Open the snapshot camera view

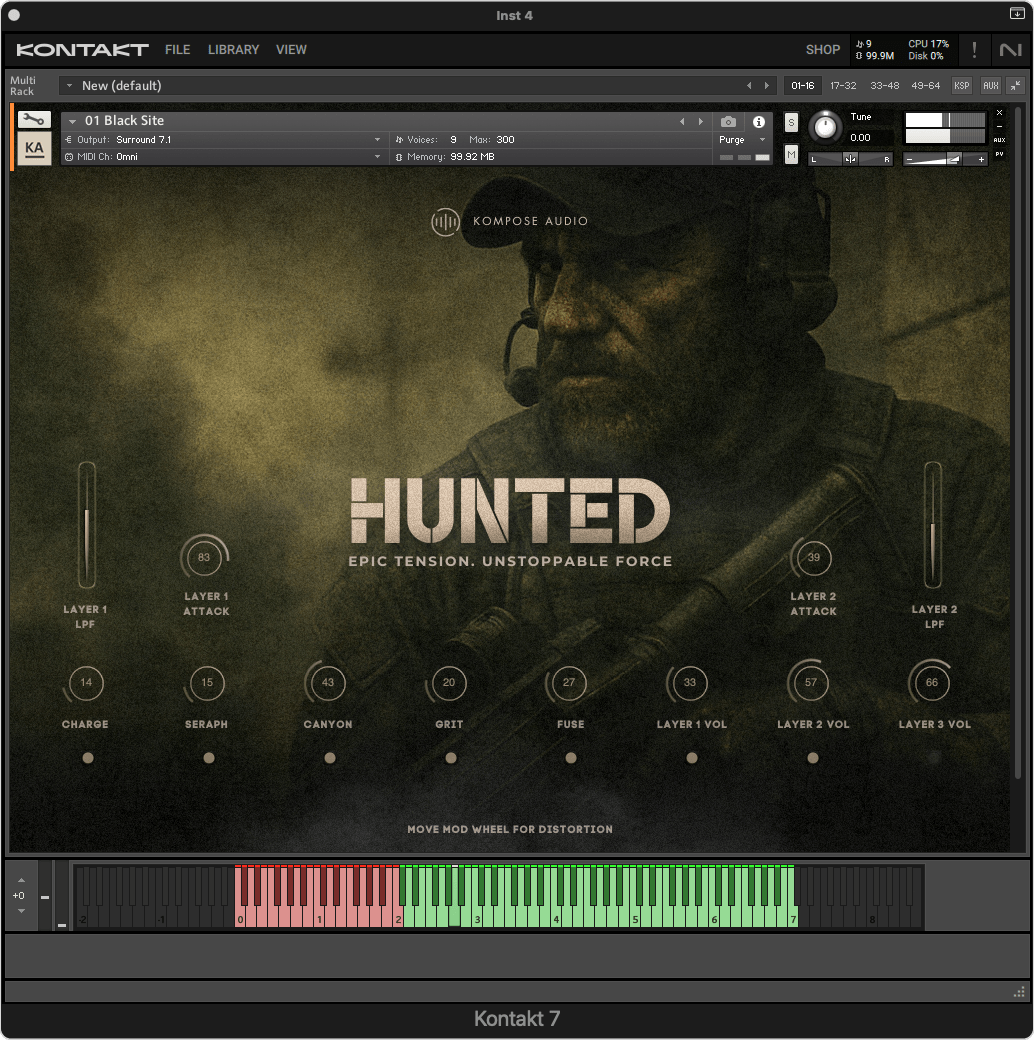(728, 122)
